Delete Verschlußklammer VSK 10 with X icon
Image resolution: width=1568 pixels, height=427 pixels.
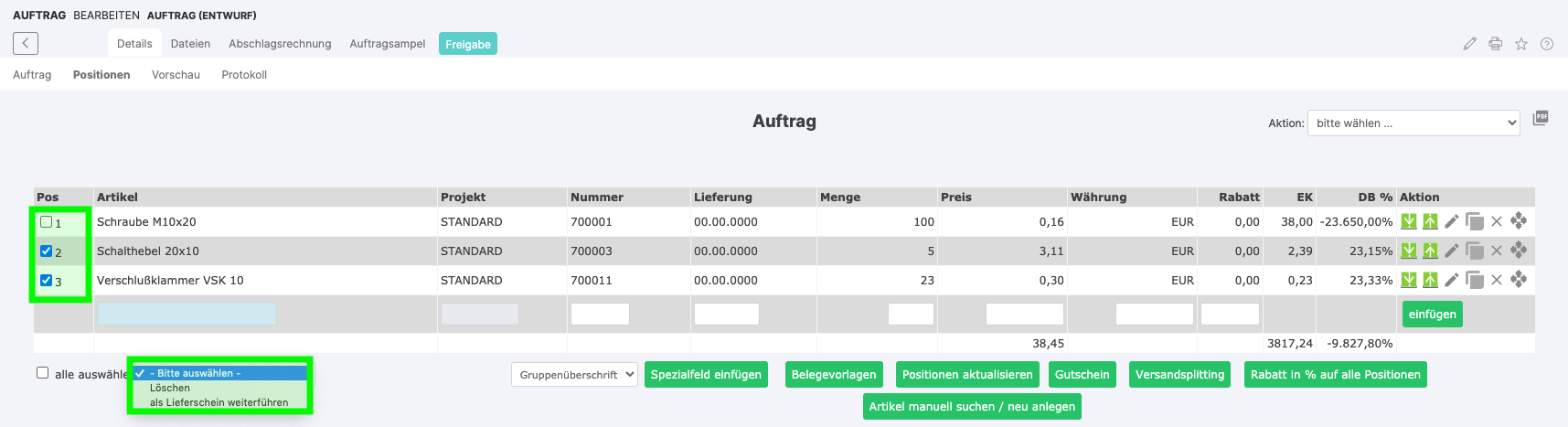click(1497, 280)
